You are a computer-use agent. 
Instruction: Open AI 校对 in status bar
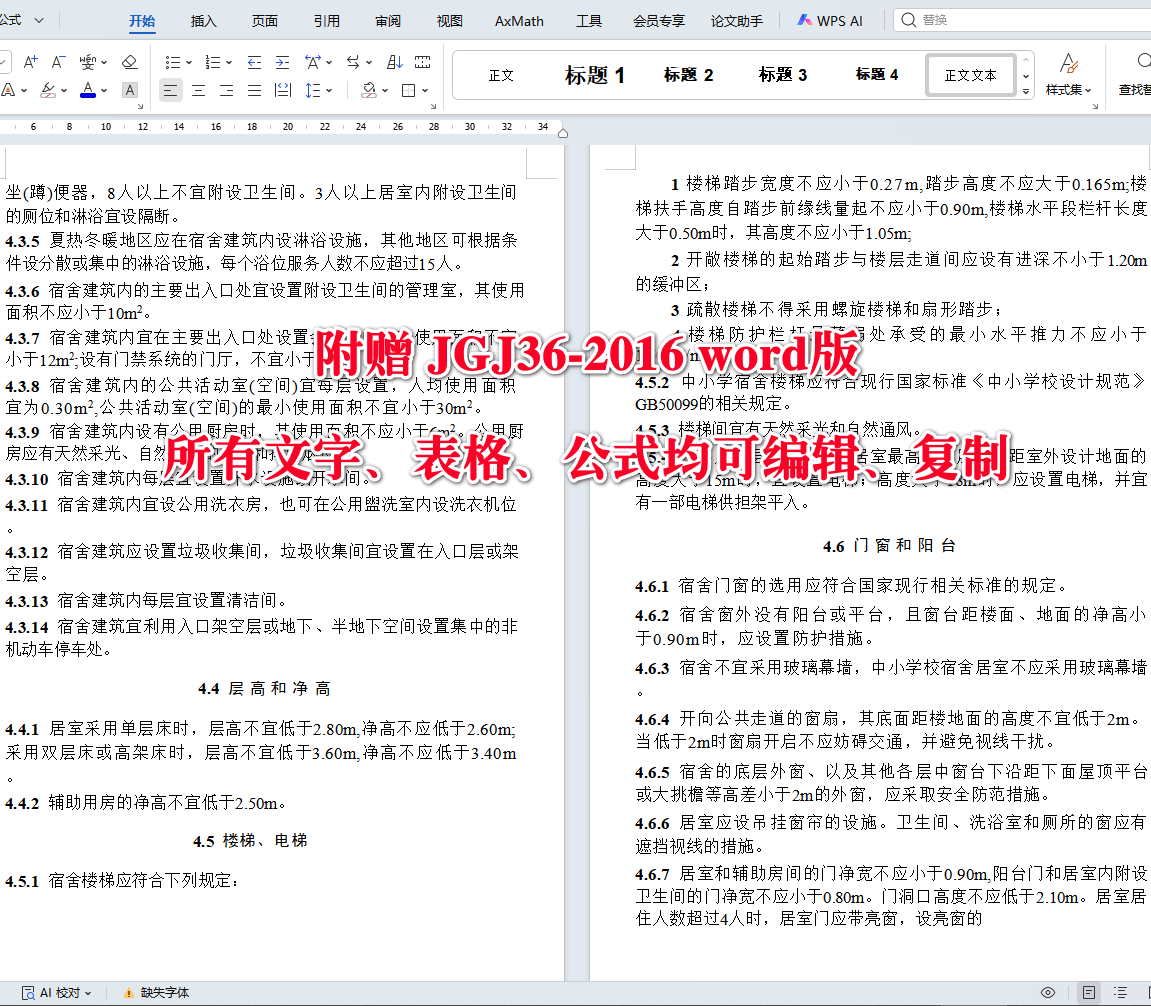[57, 993]
